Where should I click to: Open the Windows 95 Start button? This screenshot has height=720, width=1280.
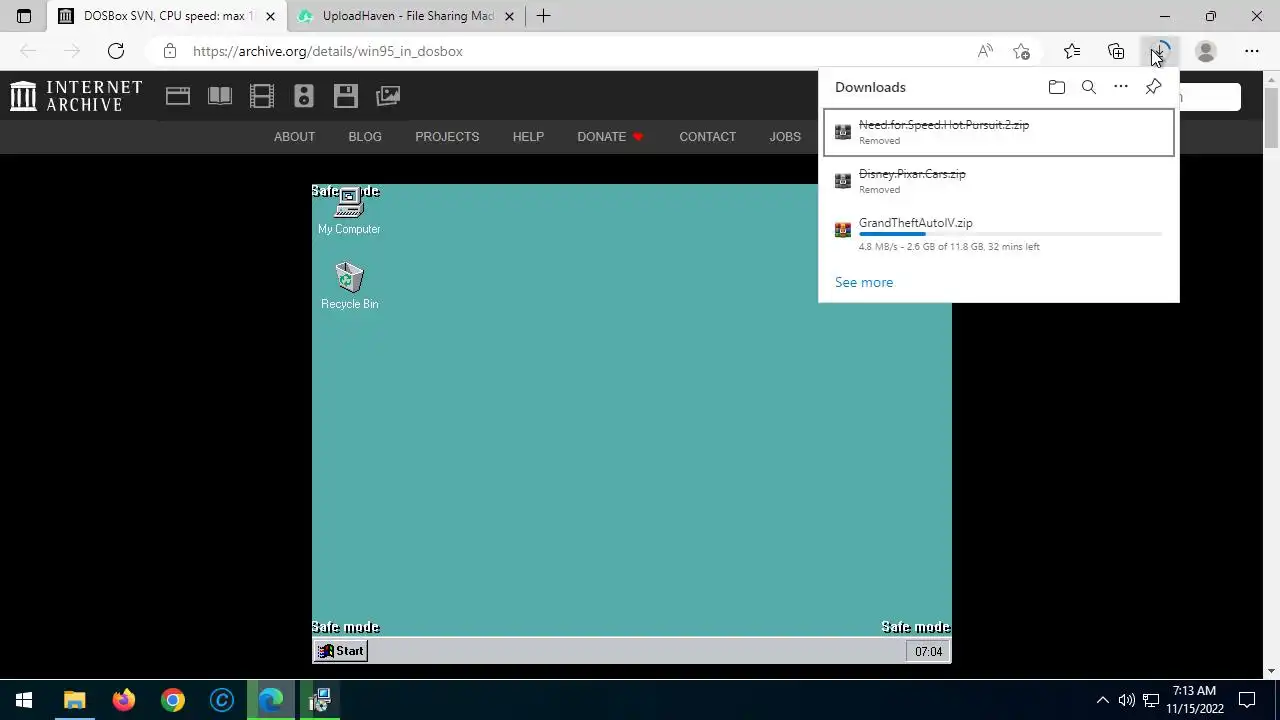click(x=341, y=651)
